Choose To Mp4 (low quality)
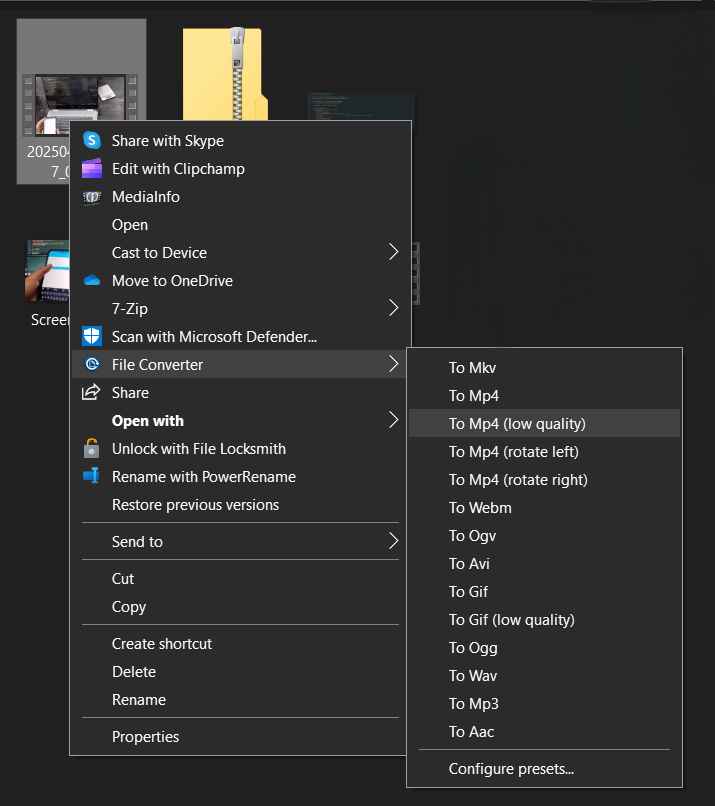The image size is (715, 806). point(544,424)
